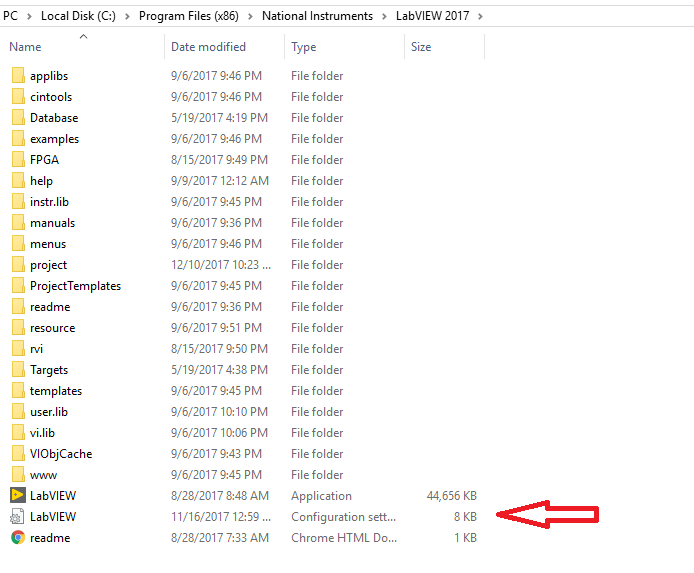The image size is (694, 573).
Task: Select the FPGA folder name
Action: (x=44, y=160)
